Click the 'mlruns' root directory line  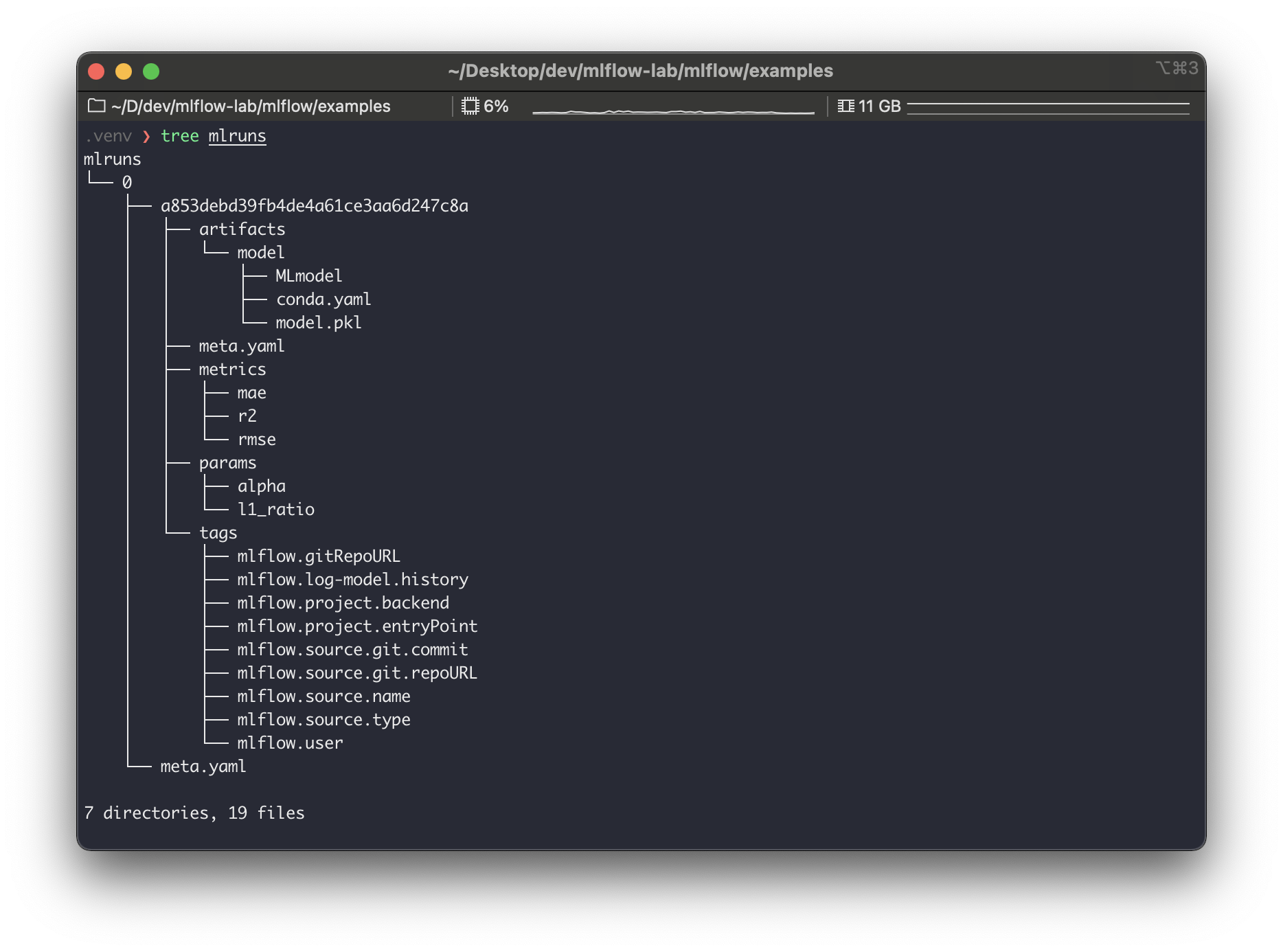point(113,159)
